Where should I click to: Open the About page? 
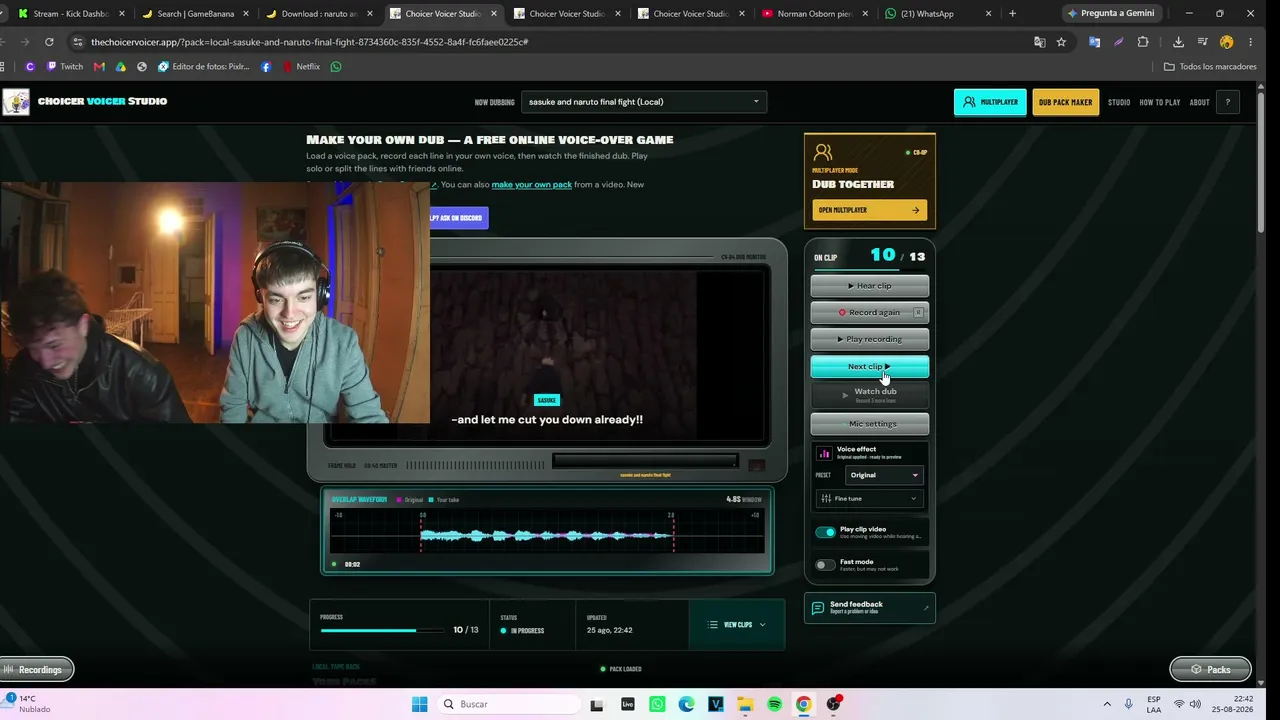1199,102
